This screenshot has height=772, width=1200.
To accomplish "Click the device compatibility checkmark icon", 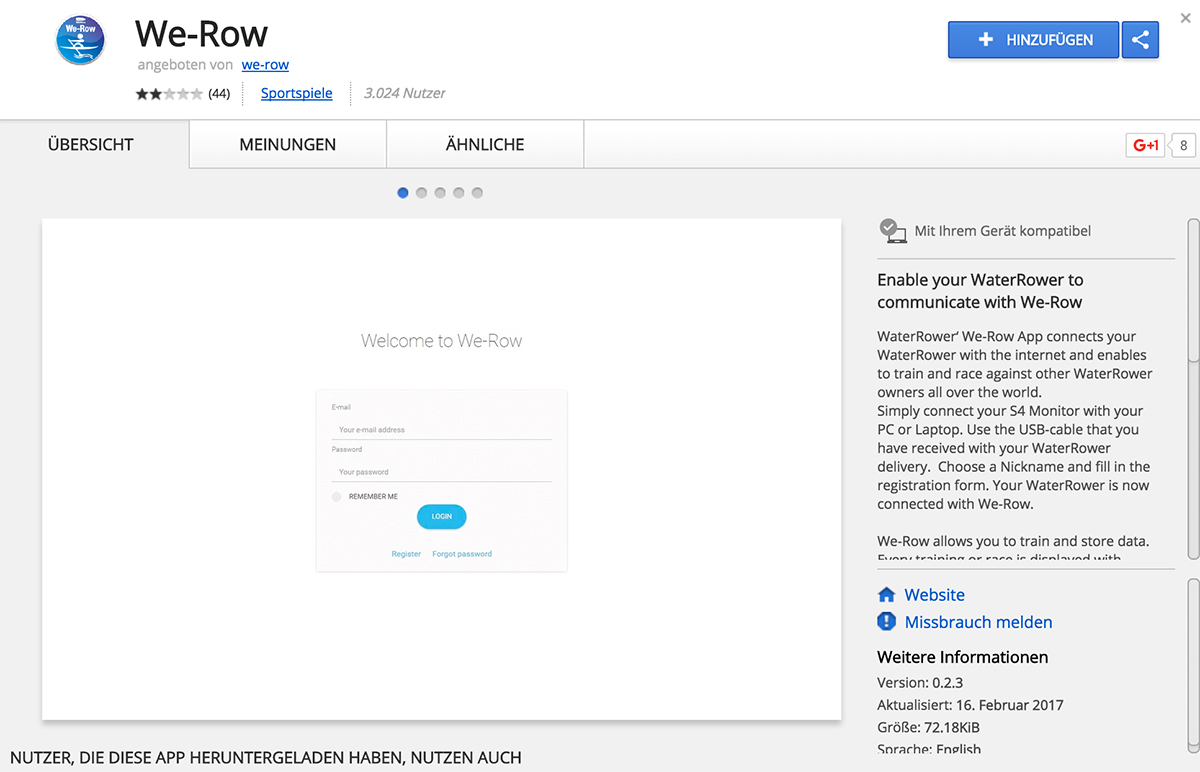I will pyautogui.click(x=892, y=231).
